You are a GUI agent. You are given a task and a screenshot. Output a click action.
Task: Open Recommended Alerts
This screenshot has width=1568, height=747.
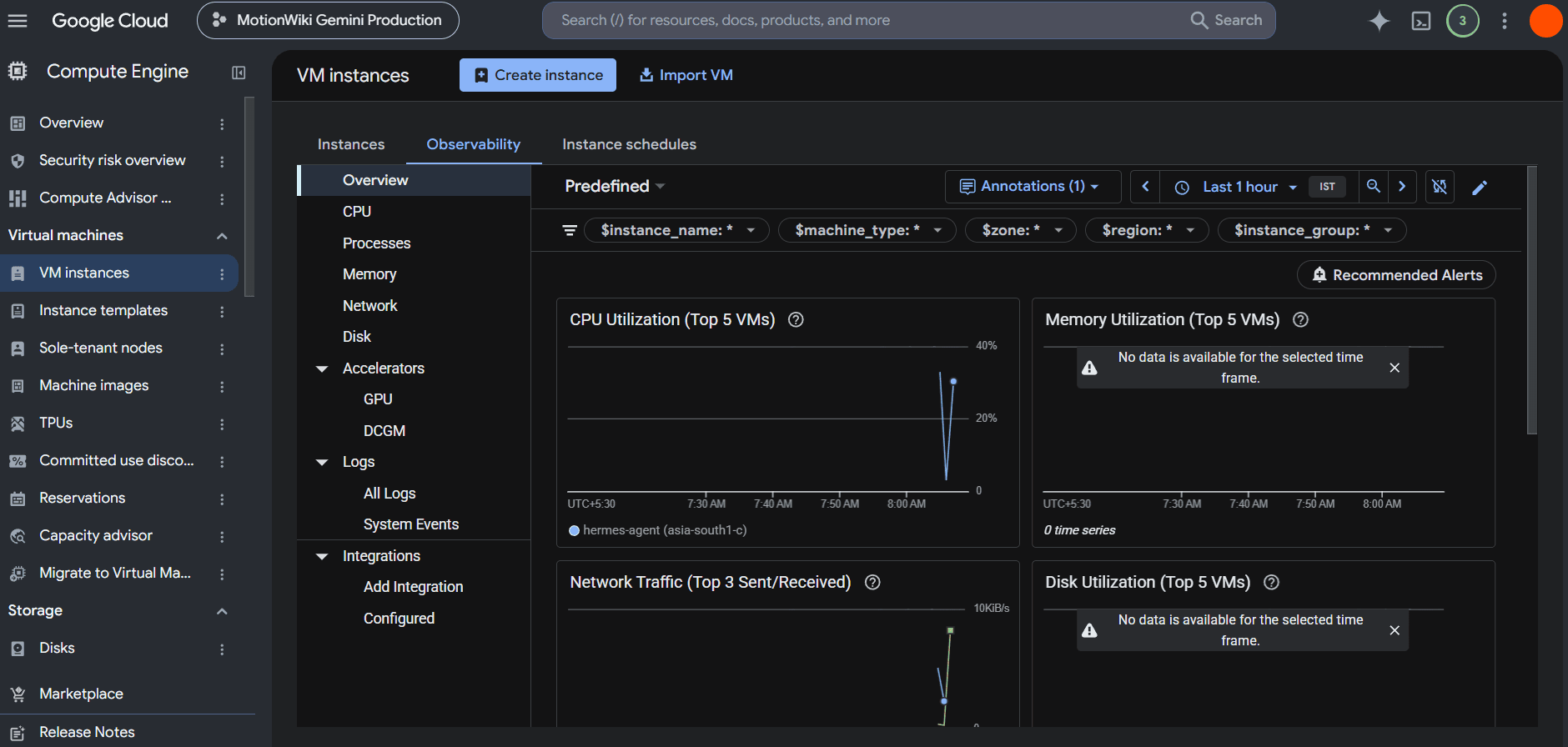pos(1396,275)
